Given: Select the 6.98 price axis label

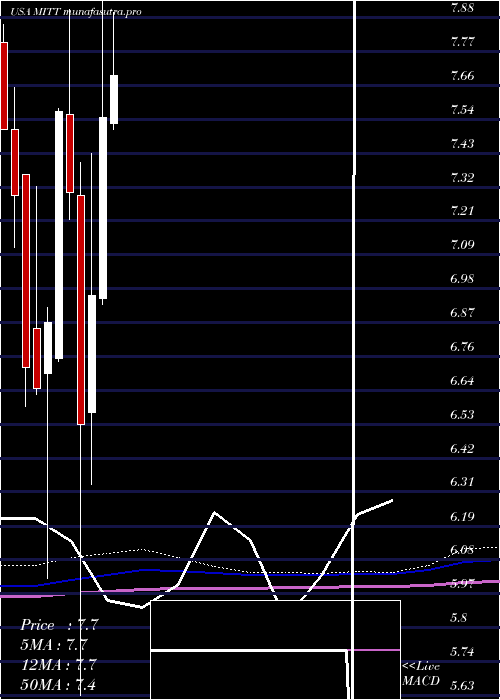Looking at the screenshot, I should [462, 279].
